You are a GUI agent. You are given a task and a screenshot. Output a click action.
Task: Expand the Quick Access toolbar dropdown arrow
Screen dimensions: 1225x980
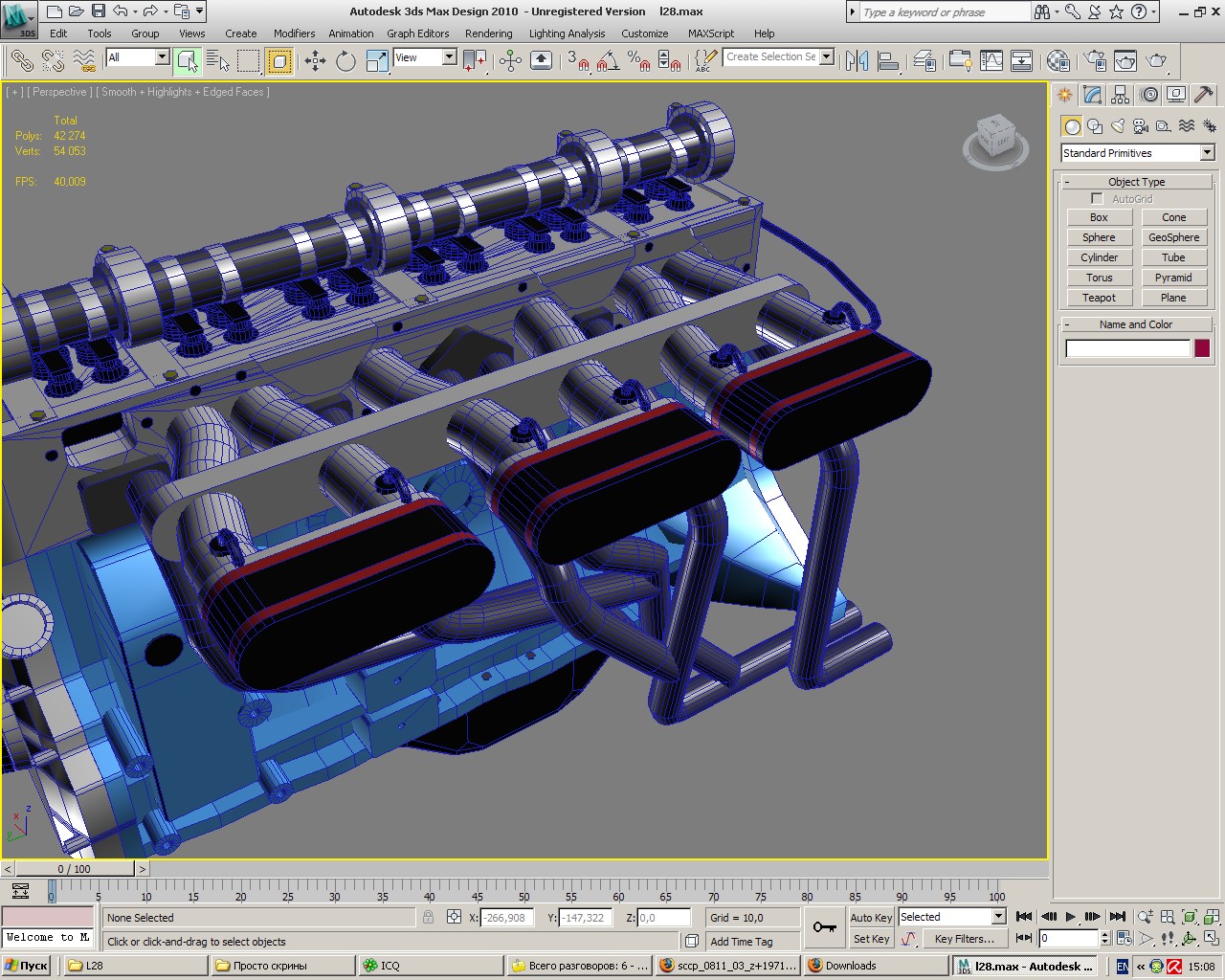click(x=199, y=11)
